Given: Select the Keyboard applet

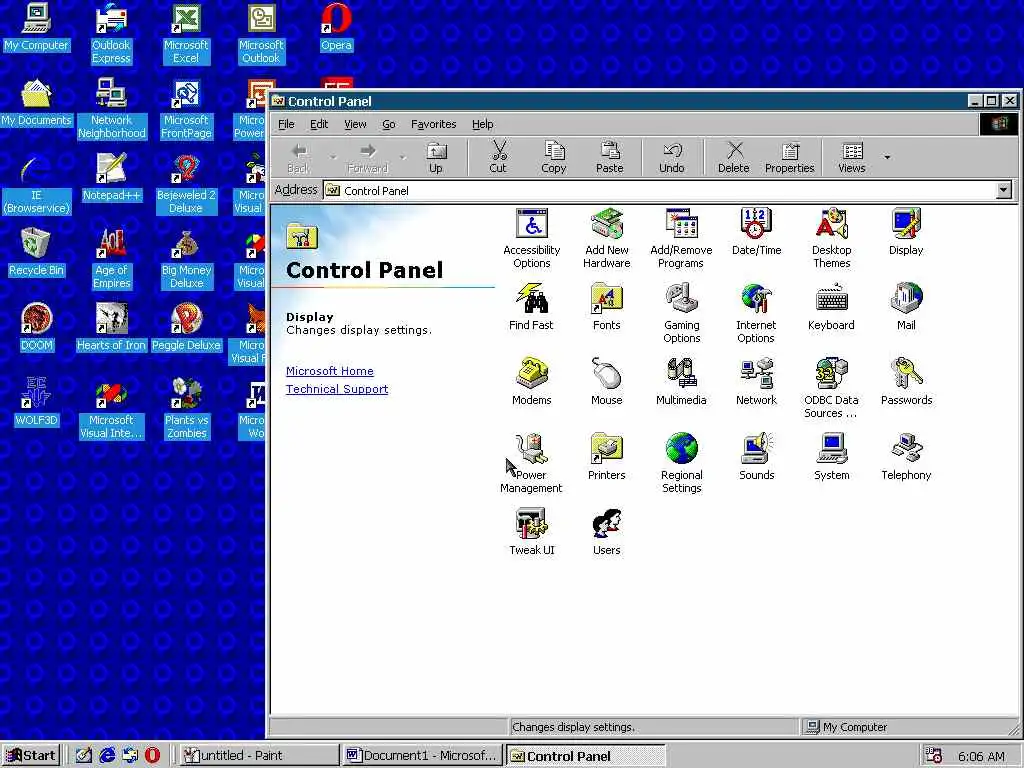Looking at the screenshot, I should 831,307.
